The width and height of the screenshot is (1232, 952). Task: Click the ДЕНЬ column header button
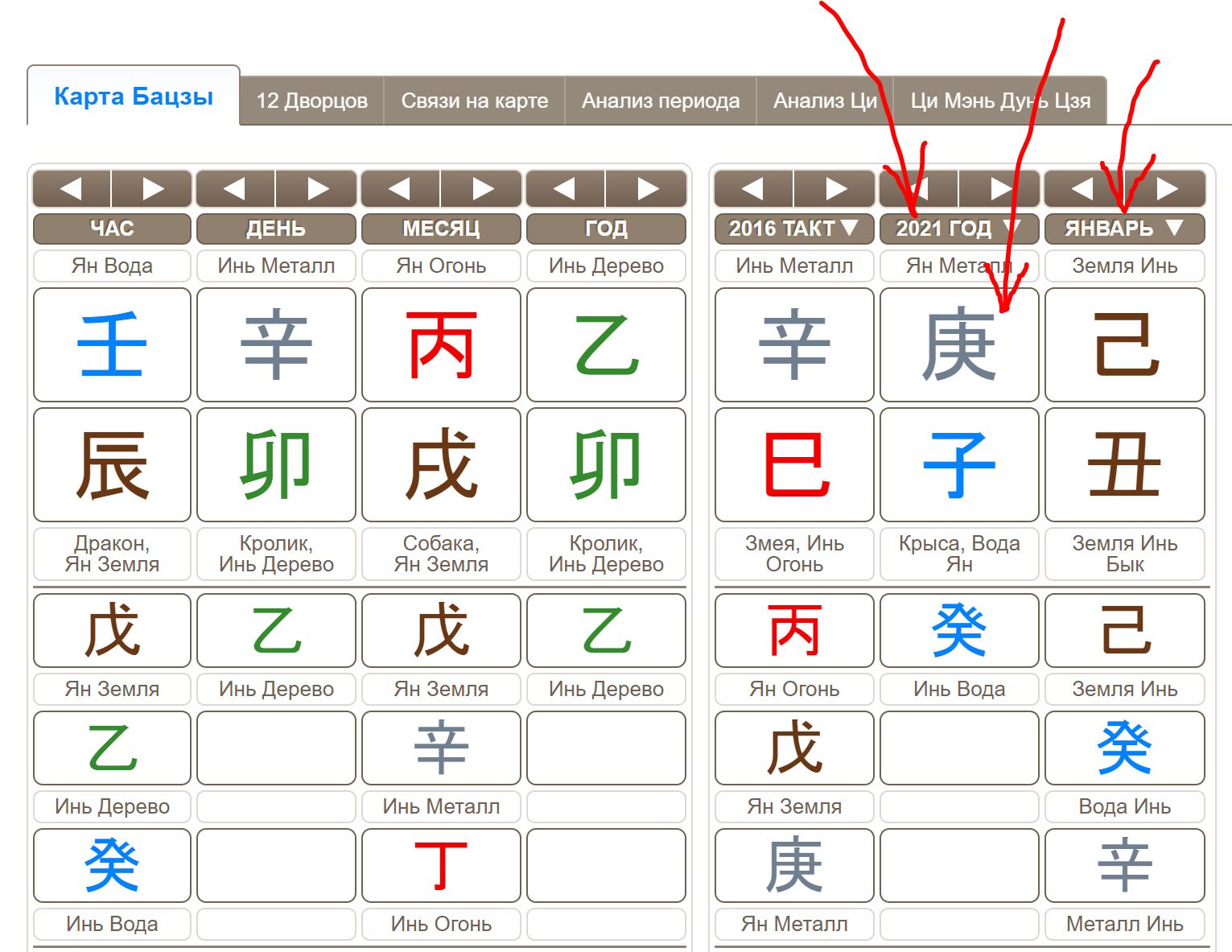(x=276, y=229)
